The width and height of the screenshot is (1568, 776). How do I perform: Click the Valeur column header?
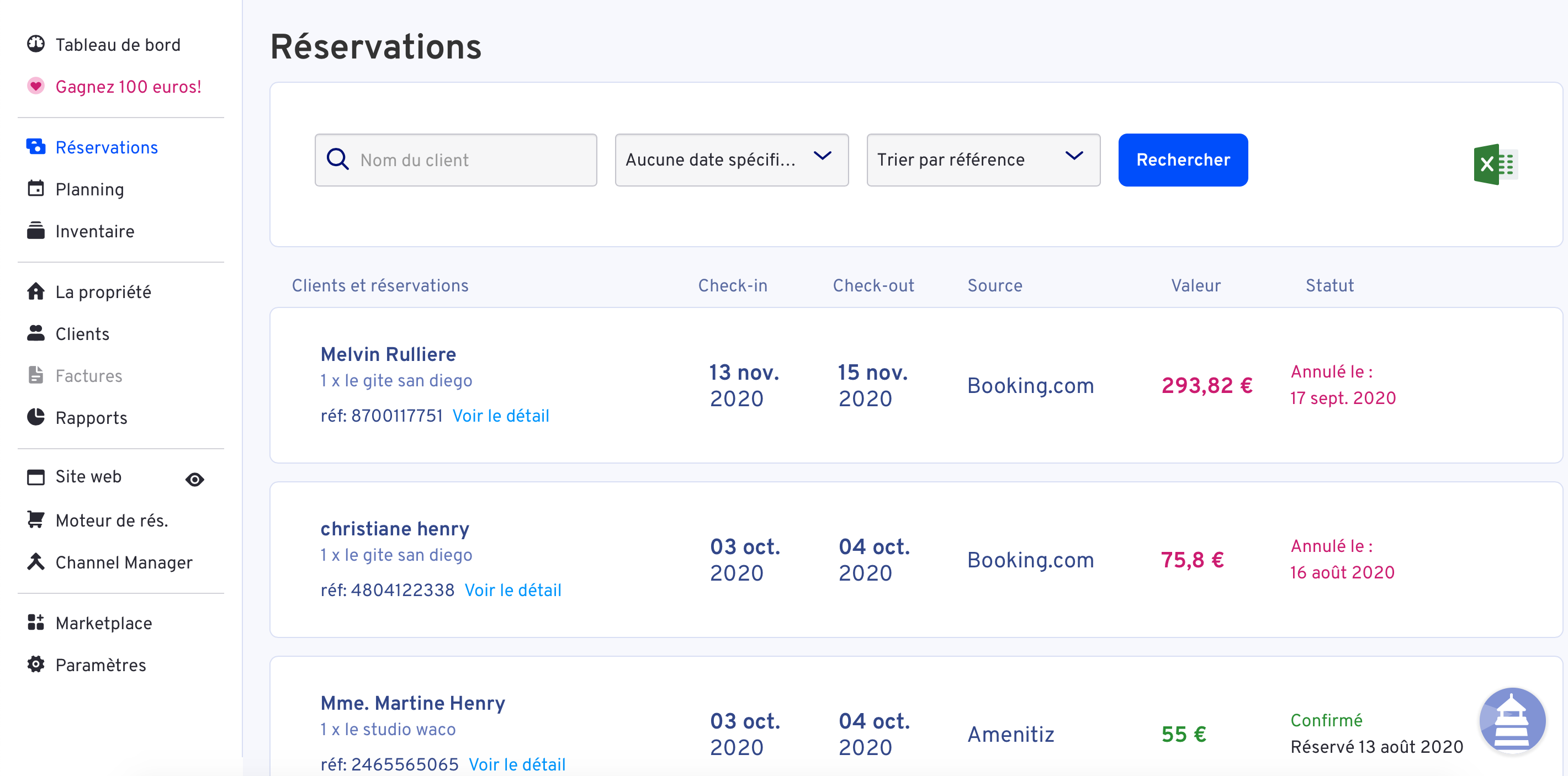(1196, 285)
